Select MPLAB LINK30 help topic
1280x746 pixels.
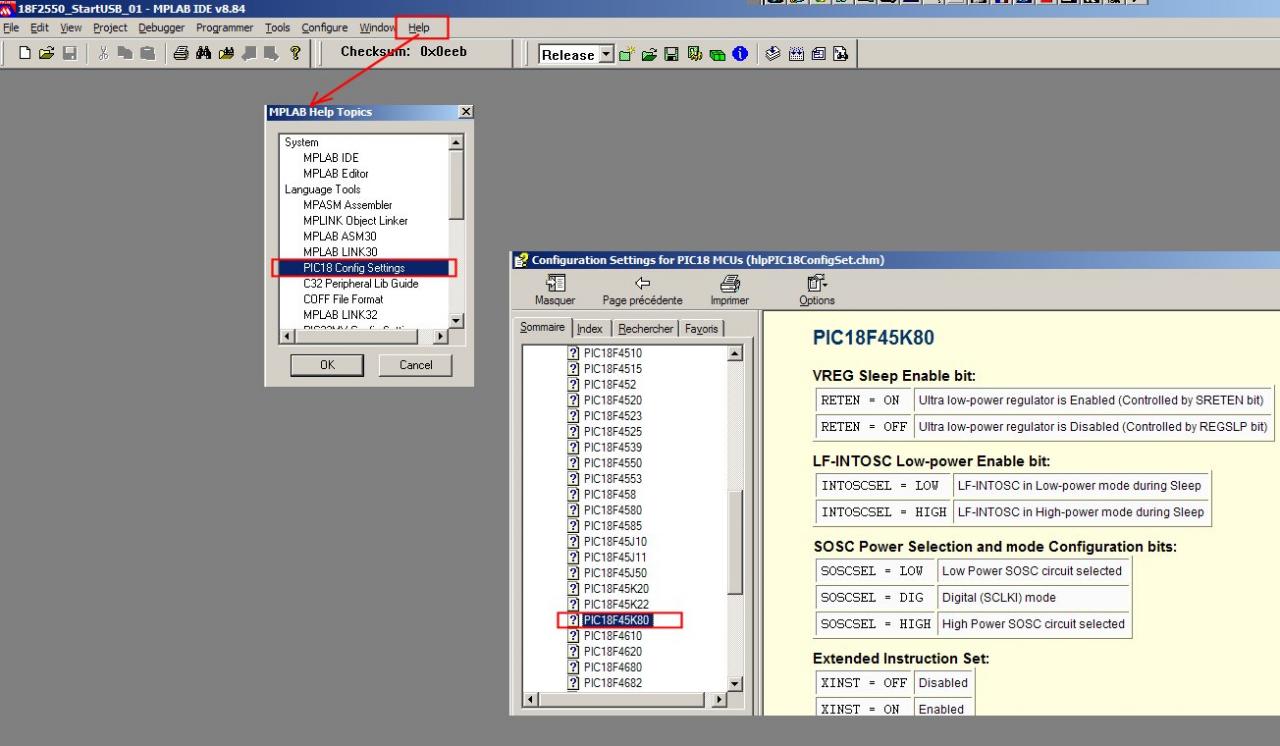click(340, 252)
